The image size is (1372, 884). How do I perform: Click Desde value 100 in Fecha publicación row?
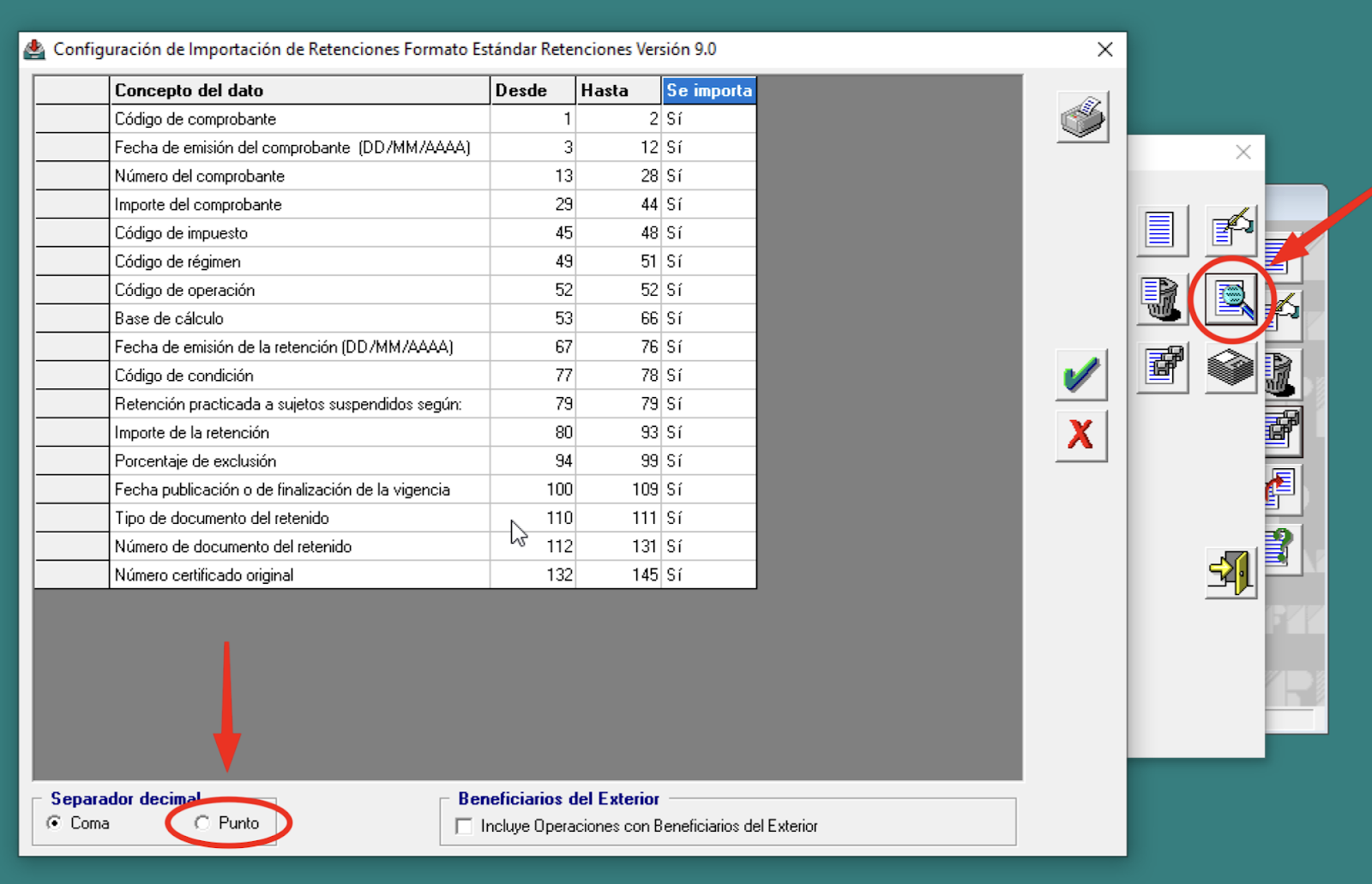(x=533, y=490)
